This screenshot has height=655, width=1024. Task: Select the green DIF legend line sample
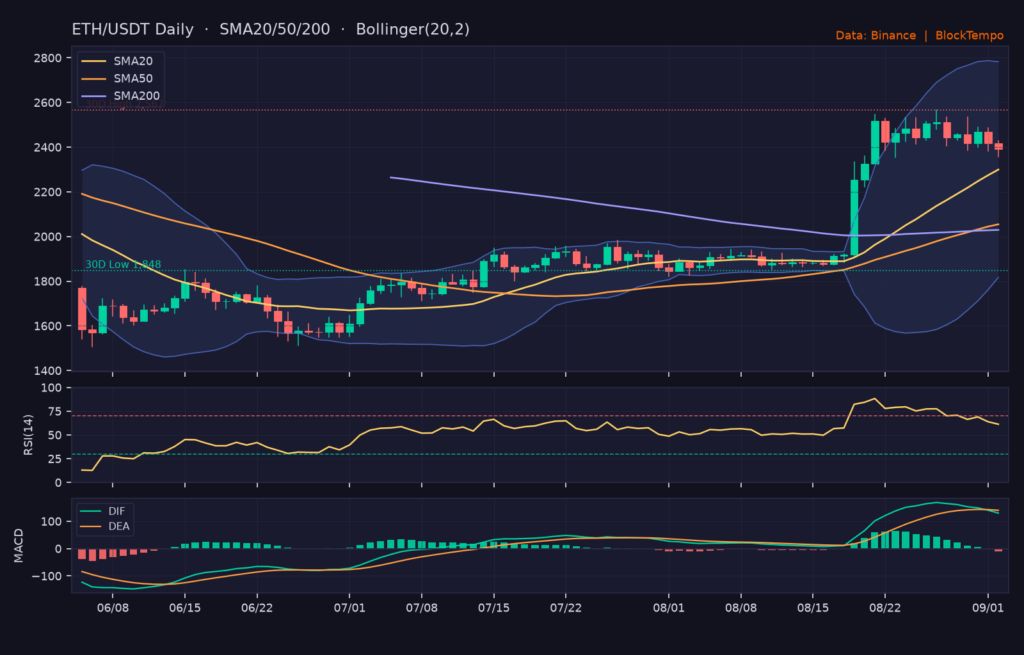click(x=90, y=511)
